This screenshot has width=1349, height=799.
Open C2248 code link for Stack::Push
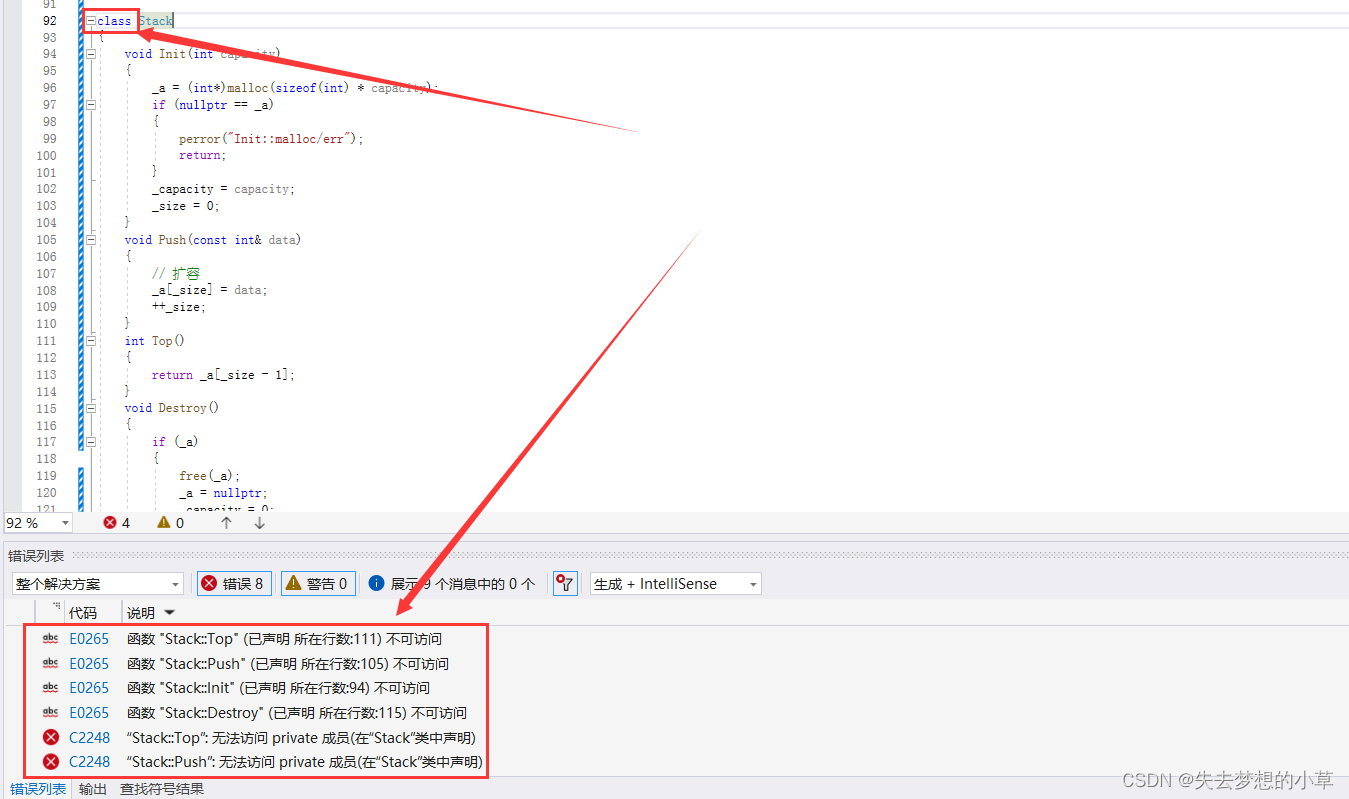pos(89,762)
